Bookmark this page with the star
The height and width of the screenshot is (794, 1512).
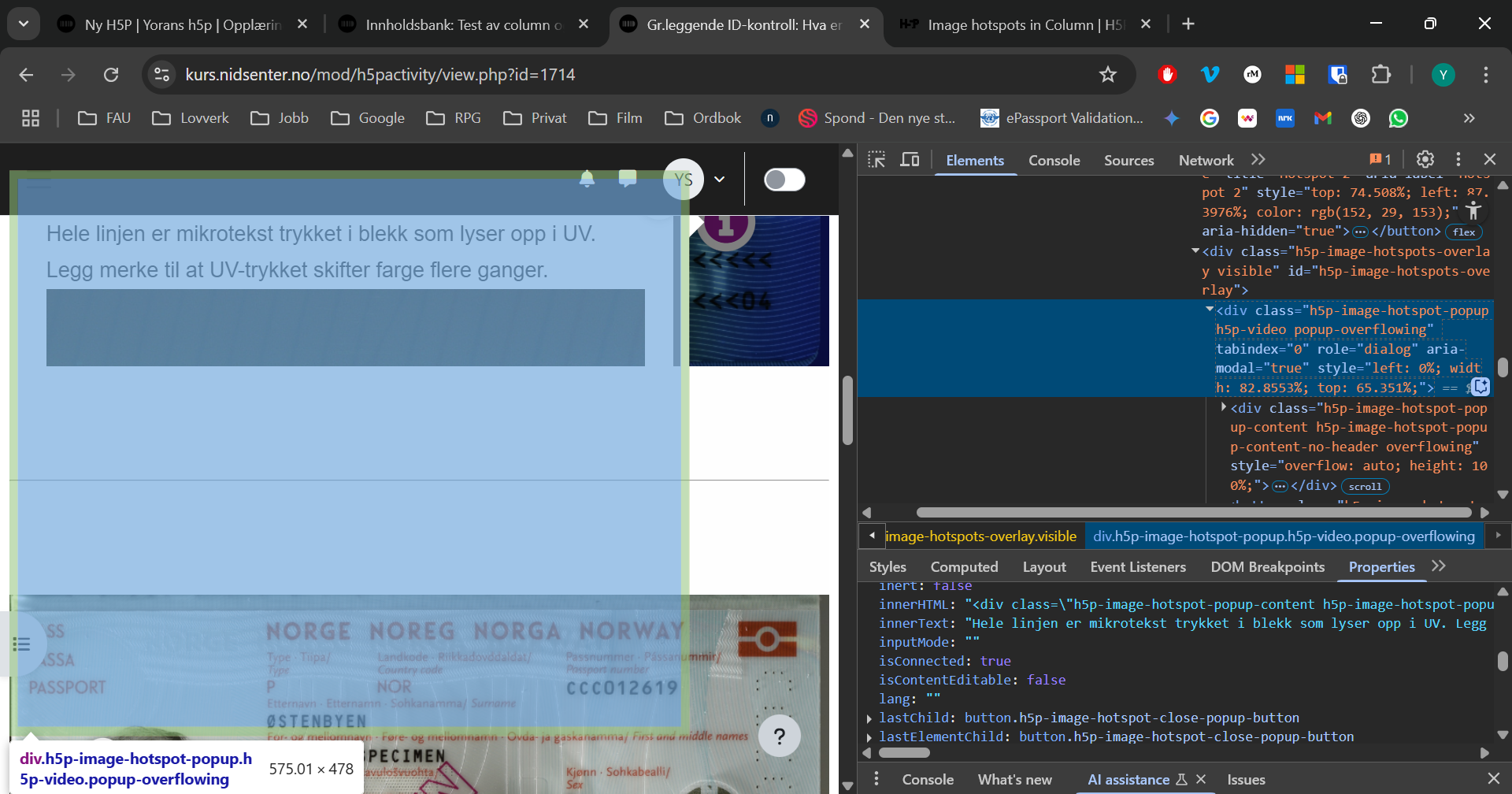coord(1108,75)
